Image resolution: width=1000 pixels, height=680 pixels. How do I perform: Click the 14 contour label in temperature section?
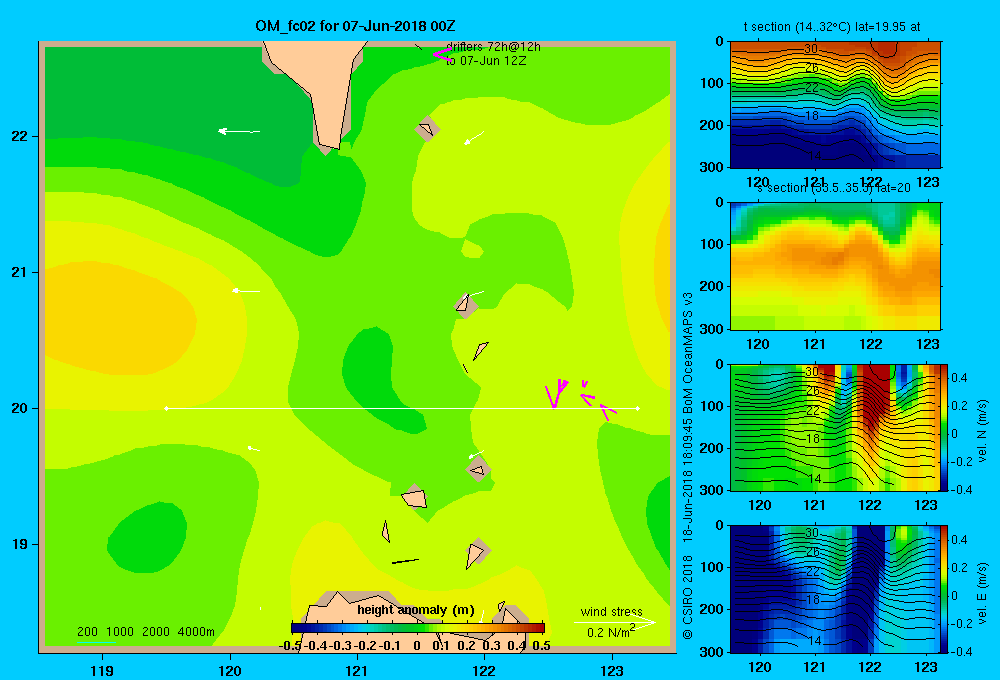tap(814, 156)
